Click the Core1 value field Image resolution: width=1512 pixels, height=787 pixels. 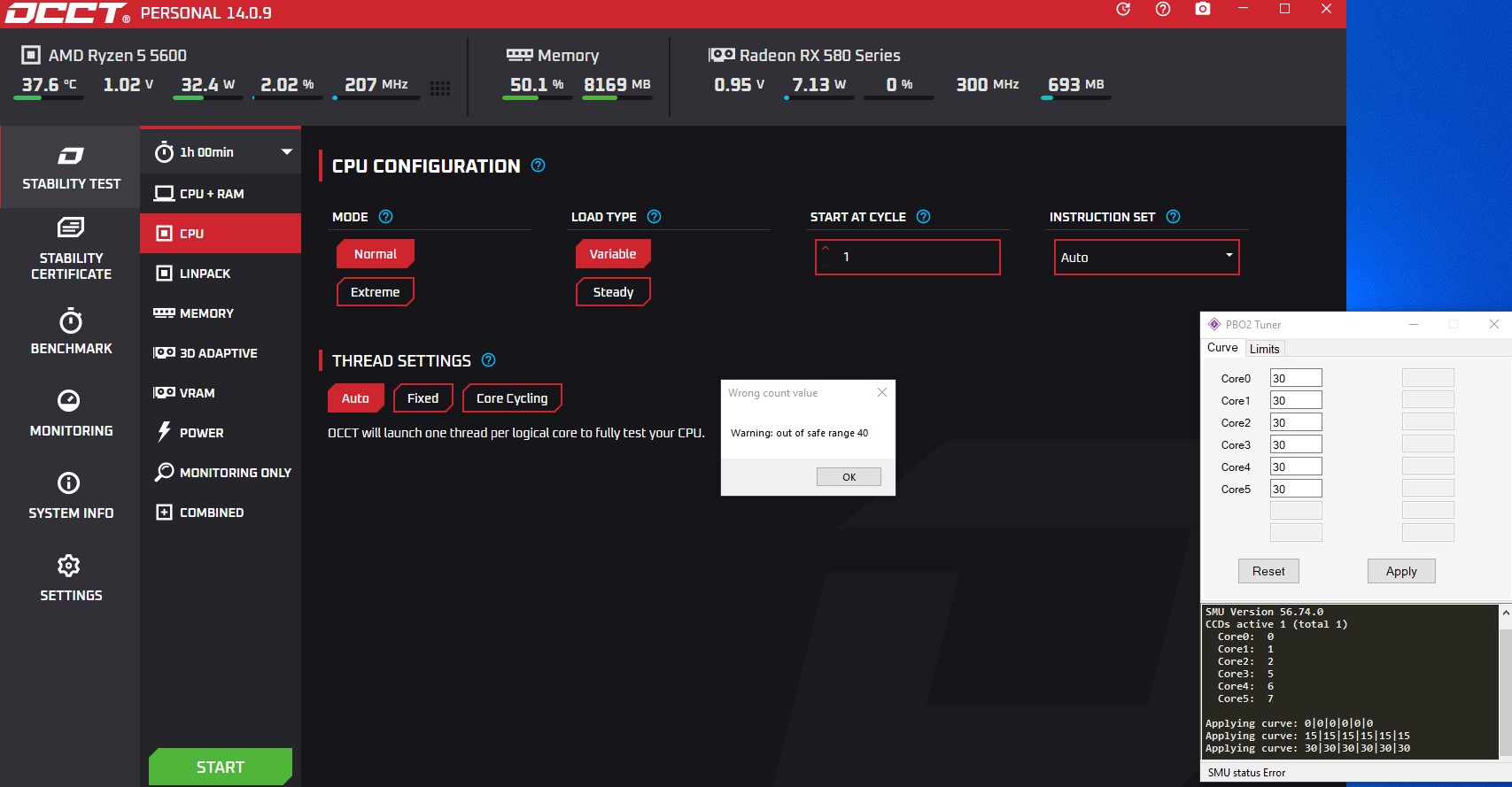[1296, 400]
